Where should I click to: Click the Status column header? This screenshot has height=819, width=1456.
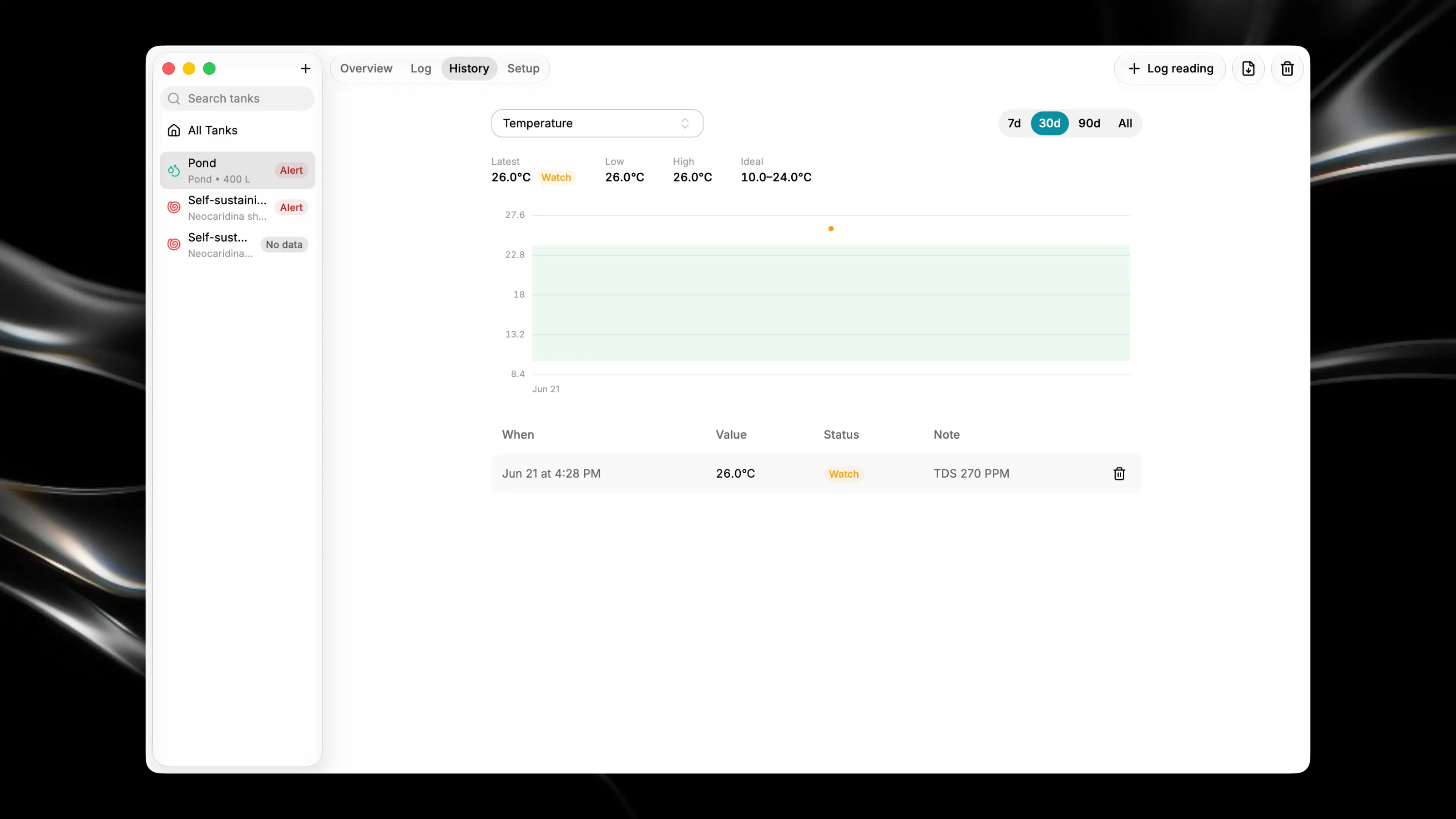[x=841, y=435]
